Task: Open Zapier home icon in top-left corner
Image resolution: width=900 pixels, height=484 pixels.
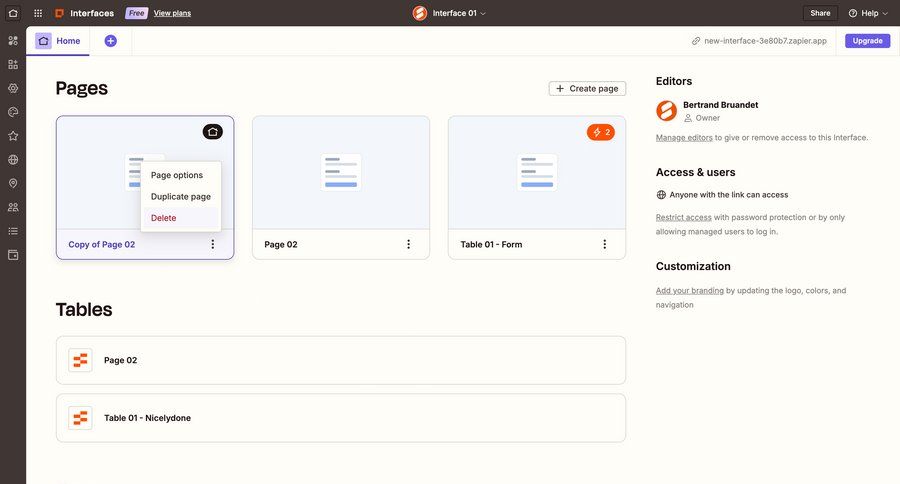Action: [x=13, y=13]
